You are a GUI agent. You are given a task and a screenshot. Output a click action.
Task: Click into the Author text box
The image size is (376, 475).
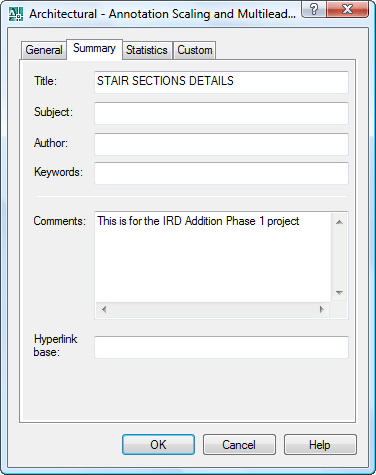tap(221, 144)
